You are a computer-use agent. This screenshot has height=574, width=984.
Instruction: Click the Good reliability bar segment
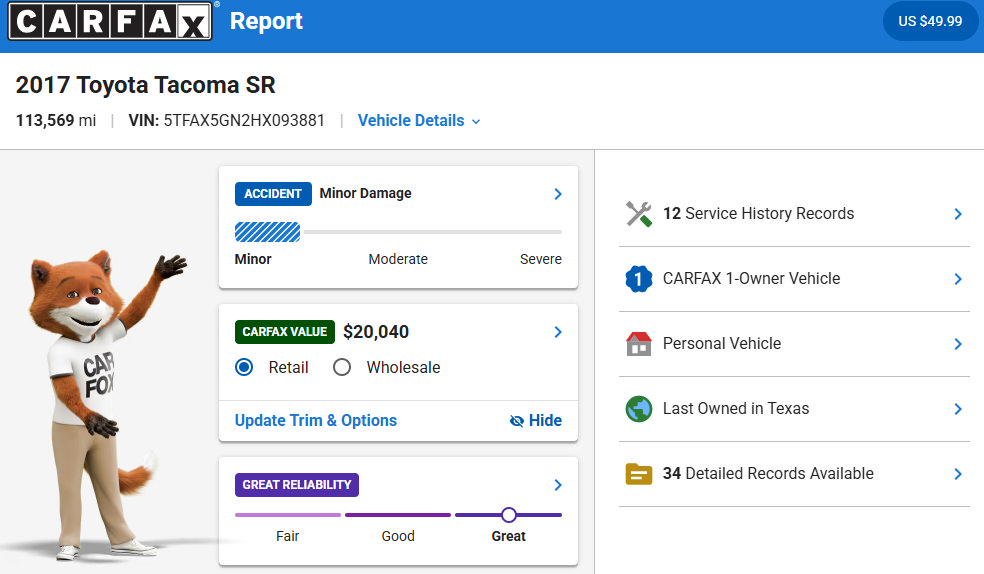pyautogui.click(x=398, y=515)
